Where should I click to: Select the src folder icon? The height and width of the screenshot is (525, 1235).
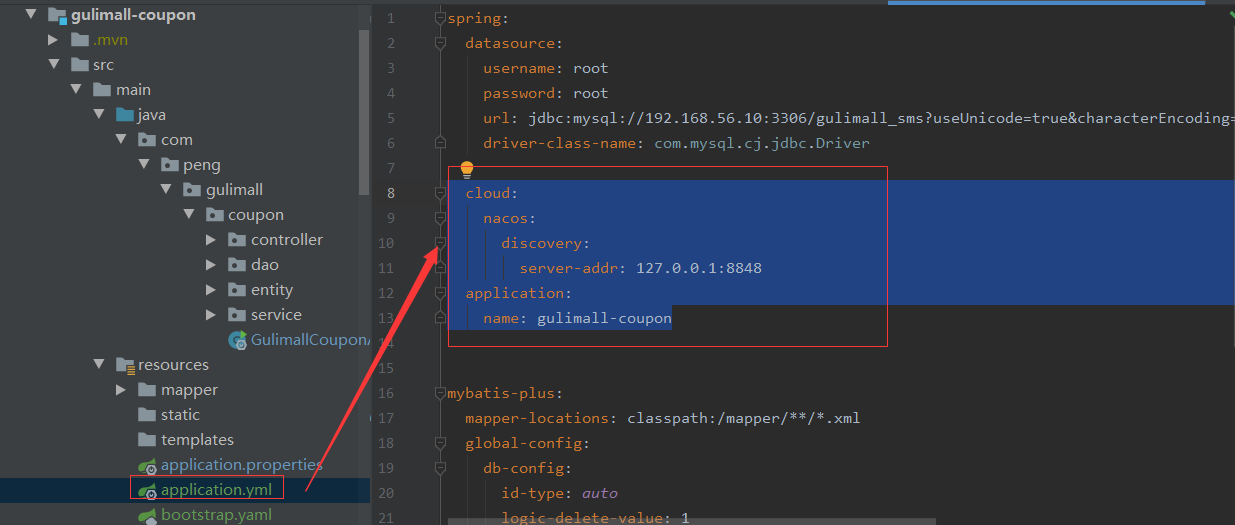tap(79, 65)
